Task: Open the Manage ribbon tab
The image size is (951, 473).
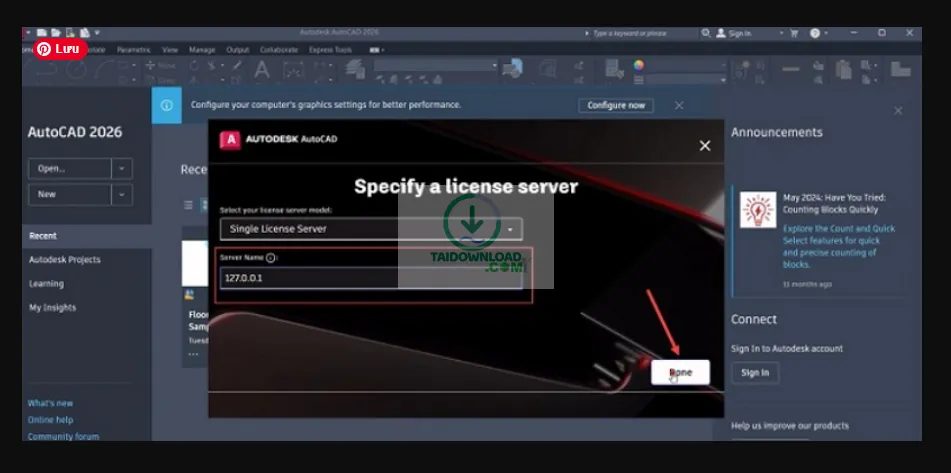Action: coord(202,50)
